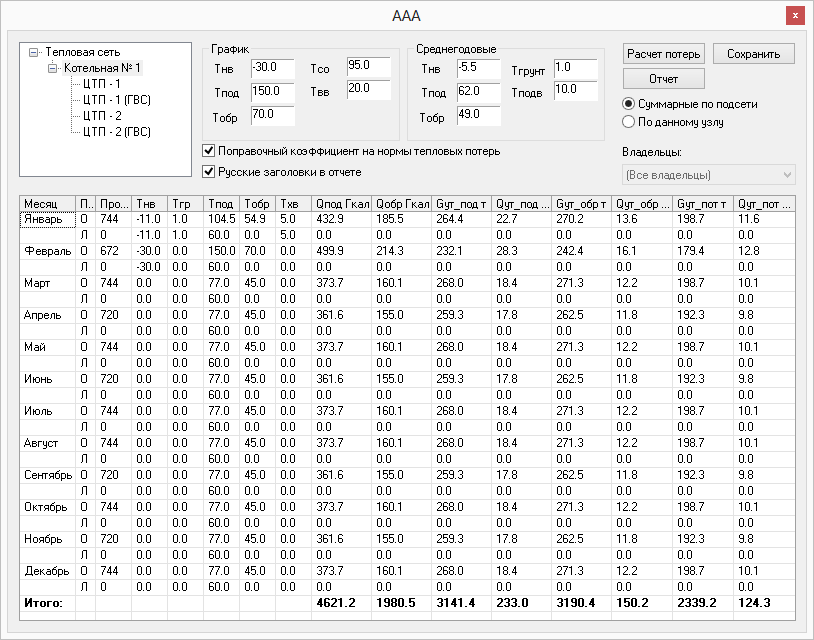Click the График Тнв input field

(271, 68)
